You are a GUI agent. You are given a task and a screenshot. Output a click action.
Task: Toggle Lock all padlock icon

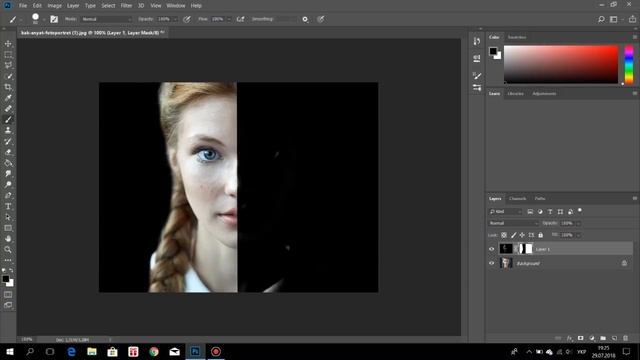540,235
